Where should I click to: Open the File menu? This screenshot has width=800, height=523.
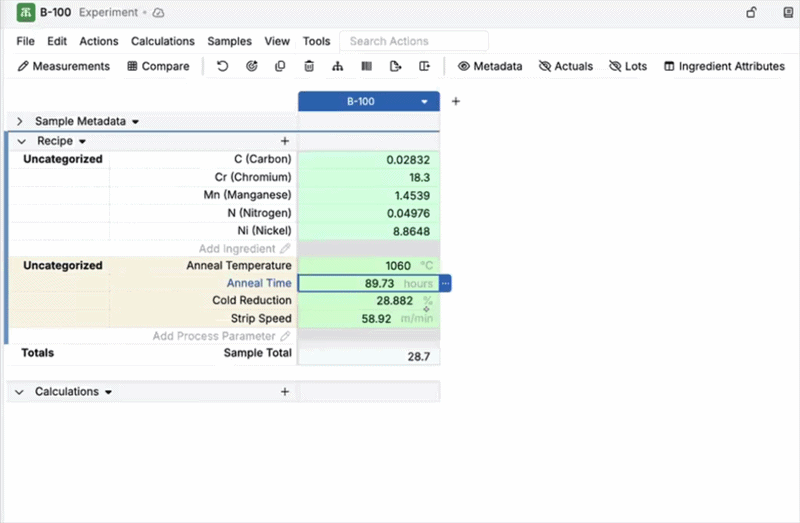pos(26,41)
